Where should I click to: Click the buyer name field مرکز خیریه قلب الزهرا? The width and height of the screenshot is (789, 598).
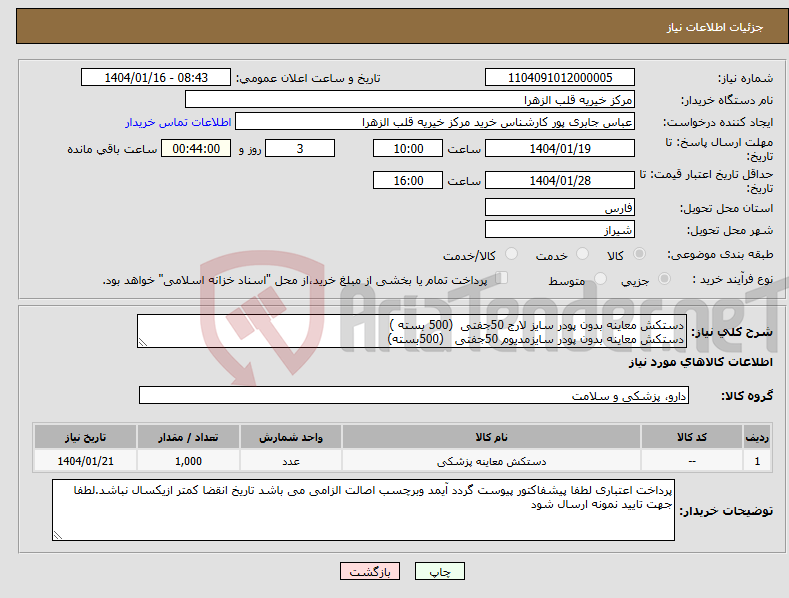pos(410,100)
